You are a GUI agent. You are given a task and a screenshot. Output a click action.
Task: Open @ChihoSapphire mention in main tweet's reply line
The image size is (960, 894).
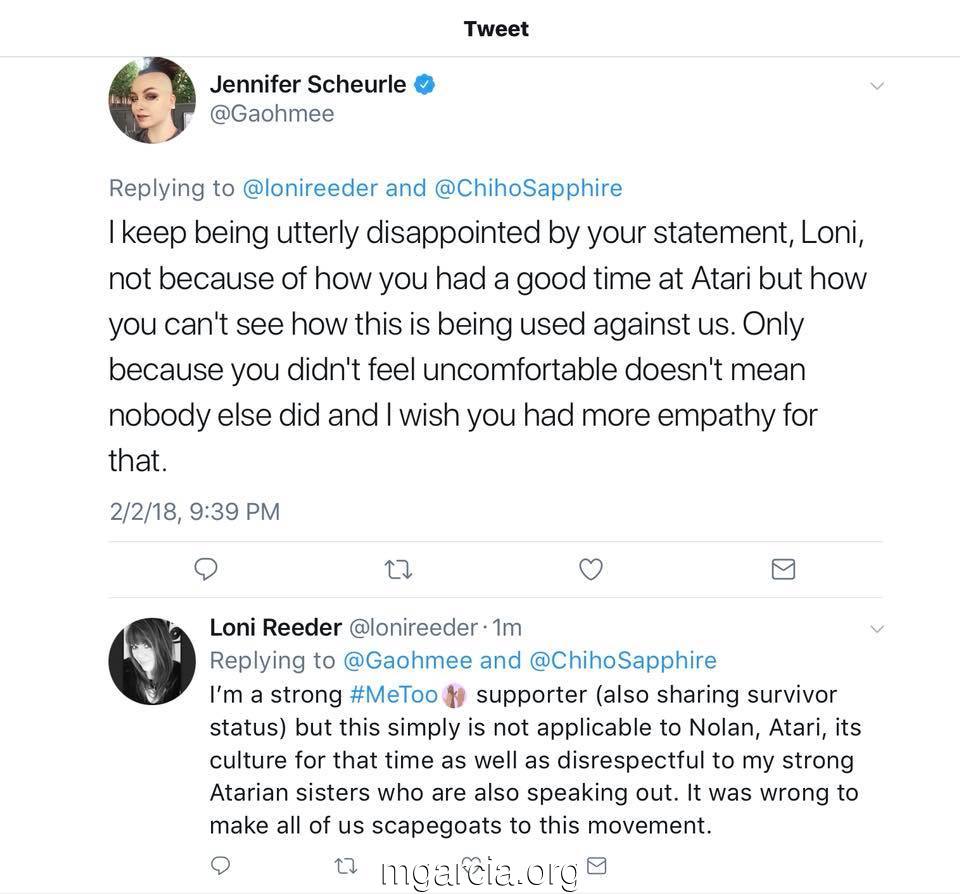528,188
